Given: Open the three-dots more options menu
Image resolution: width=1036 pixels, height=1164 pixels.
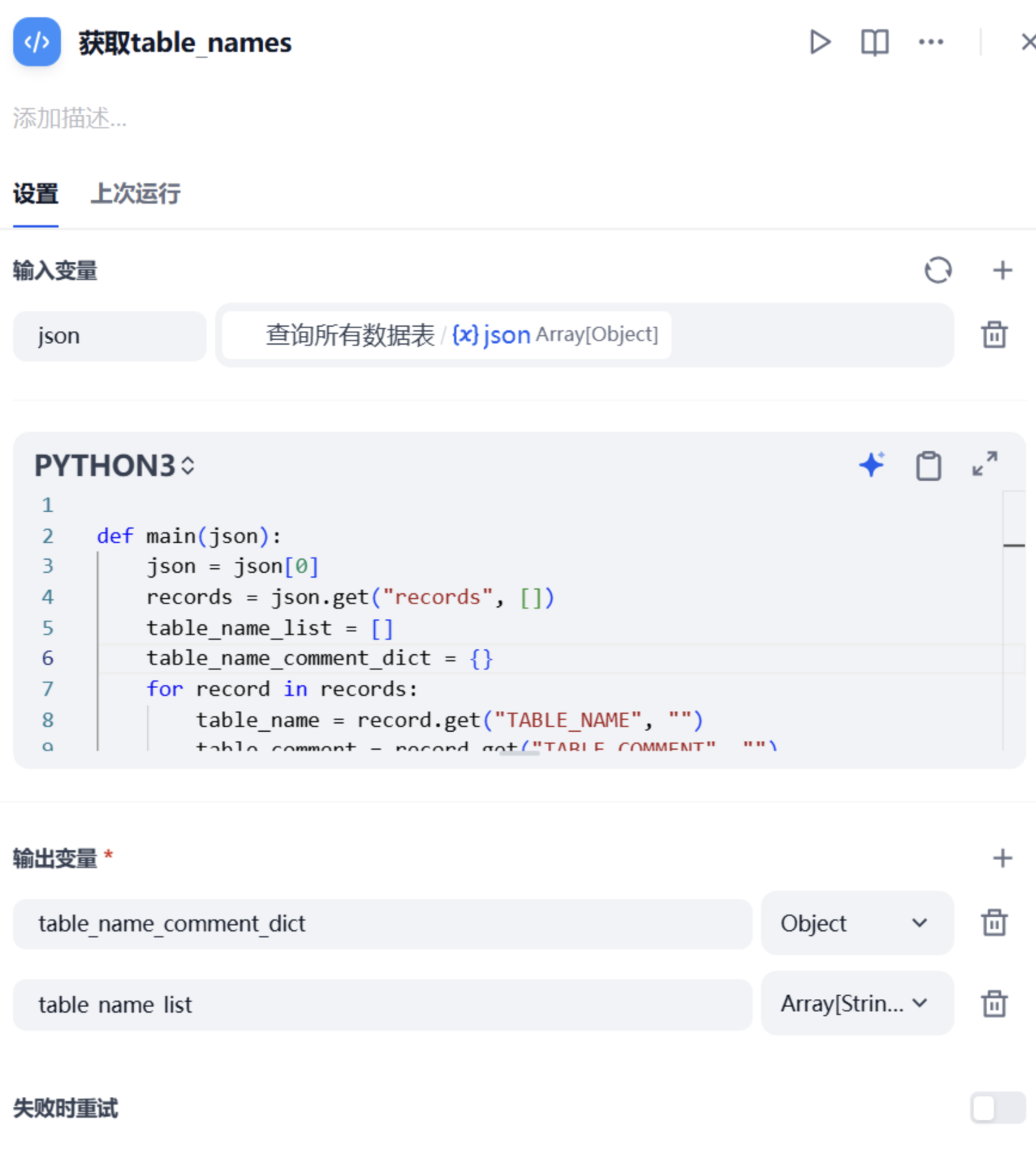Looking at the screenshot, I should pyautogui.click(x=931, y=42).
